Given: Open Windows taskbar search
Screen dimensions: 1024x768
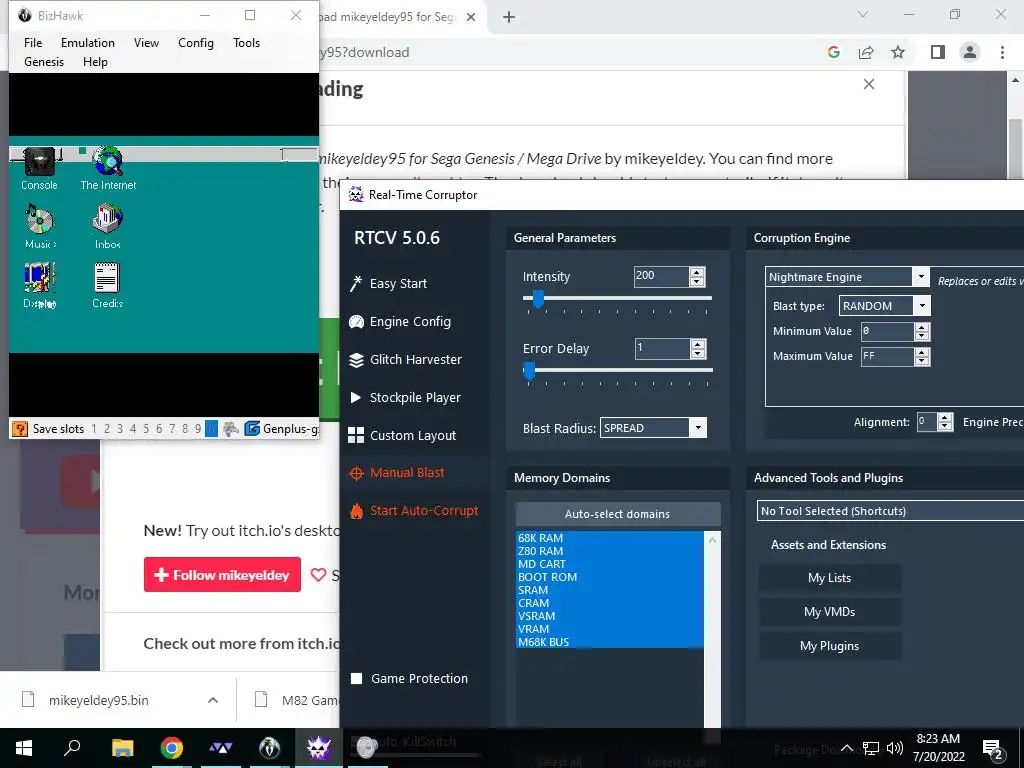Looking at the screenshot, I should [72, 748].
